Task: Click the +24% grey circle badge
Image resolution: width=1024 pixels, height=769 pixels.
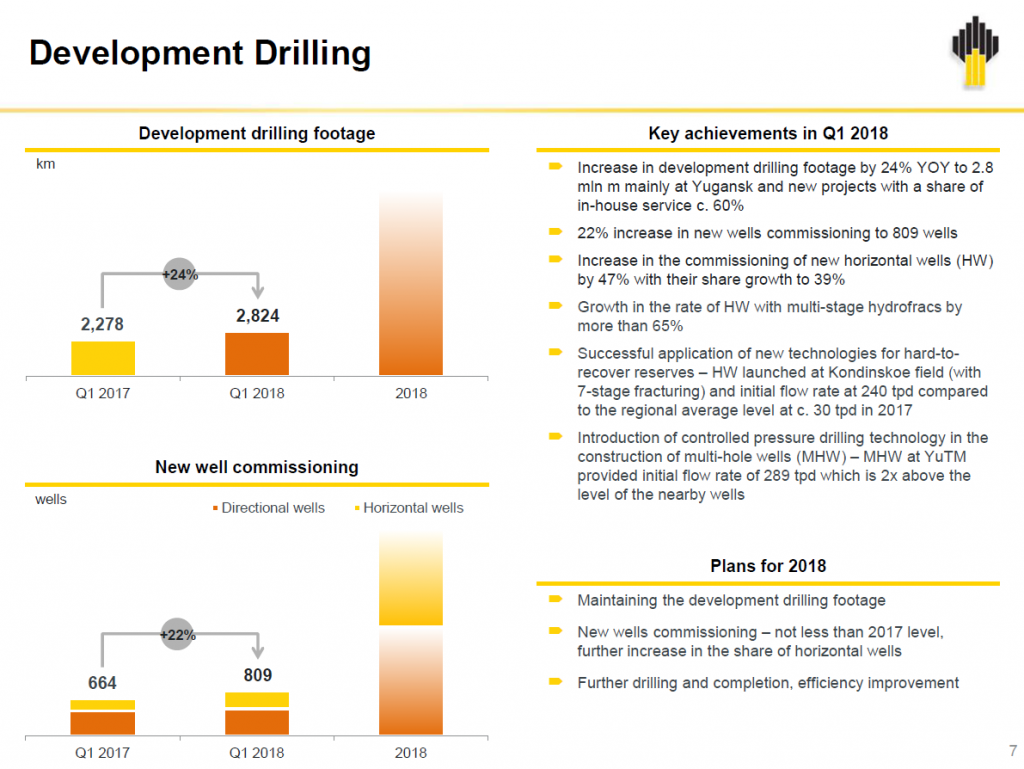Action: pyautogui.click(x=180, y=273)
